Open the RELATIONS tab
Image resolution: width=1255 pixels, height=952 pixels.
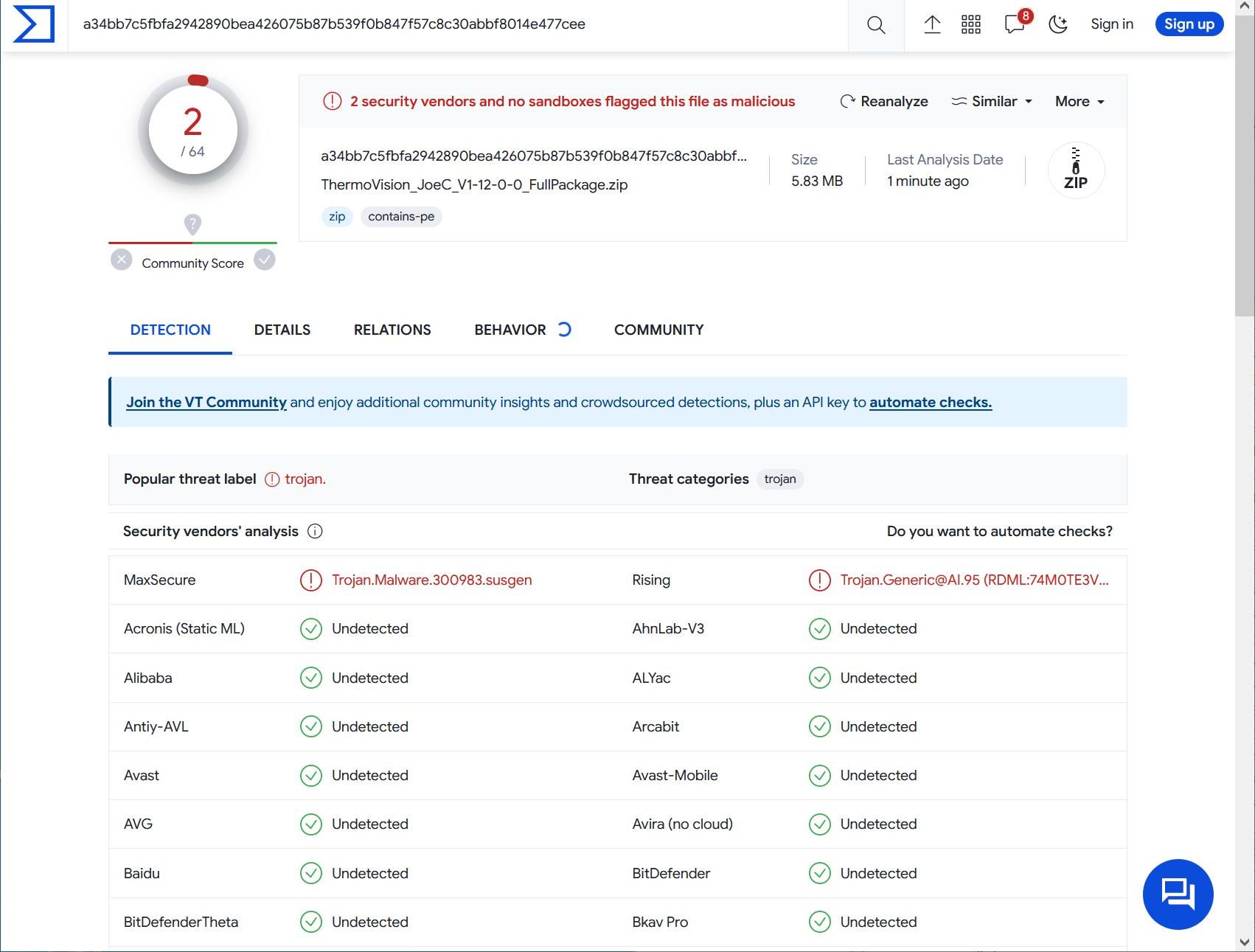[392, 330]
